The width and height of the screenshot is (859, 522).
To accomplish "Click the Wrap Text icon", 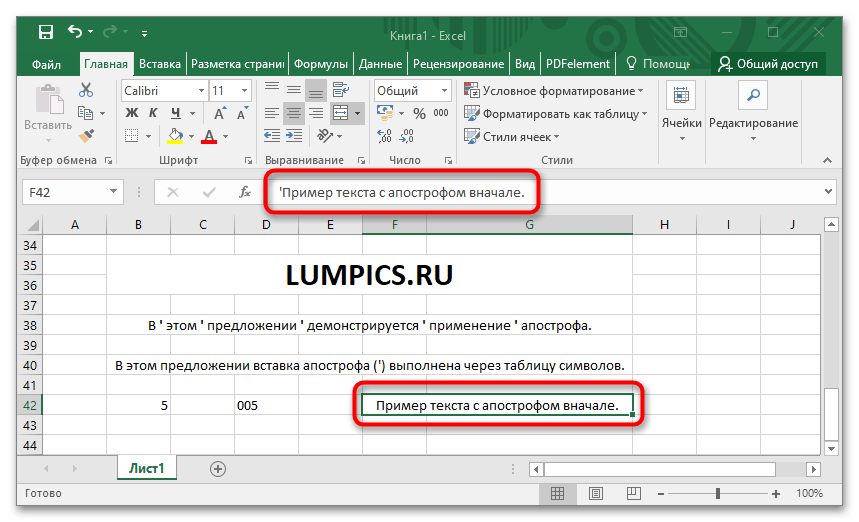I will coord(342,91).
